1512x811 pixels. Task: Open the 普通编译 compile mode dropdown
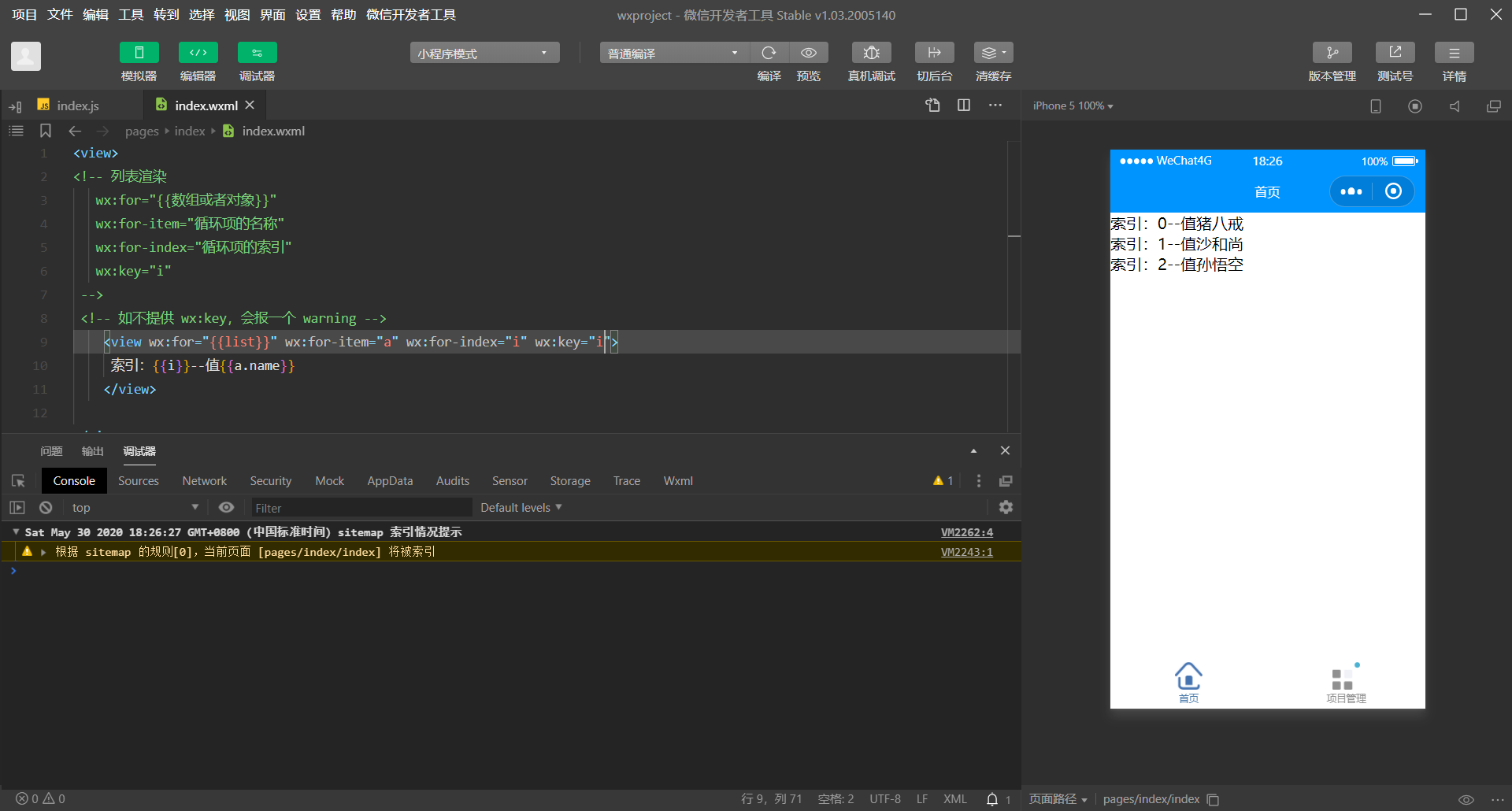674,53
